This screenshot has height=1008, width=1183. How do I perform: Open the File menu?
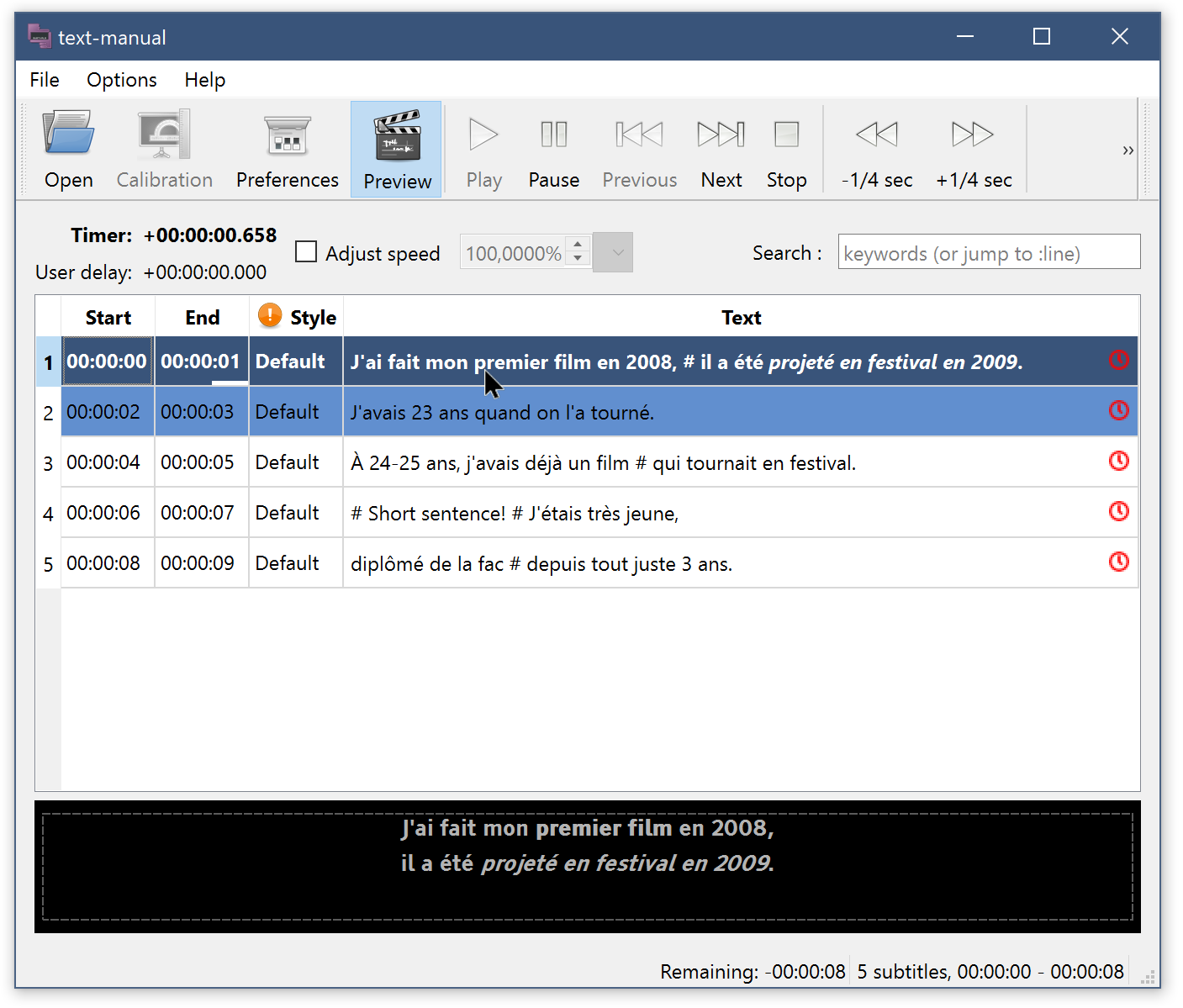coord(45,80)
